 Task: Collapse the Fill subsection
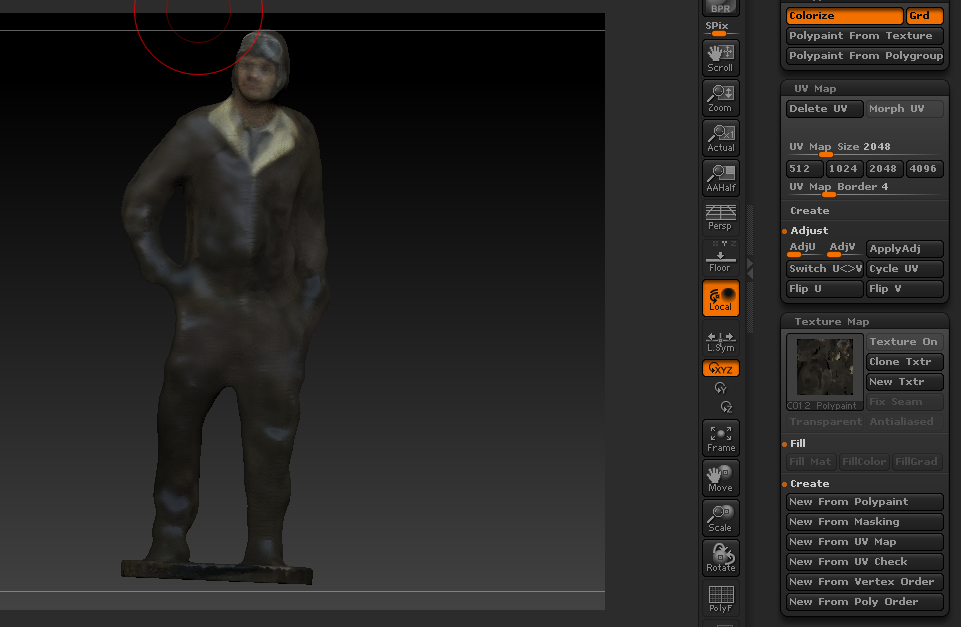coord(797,443)
